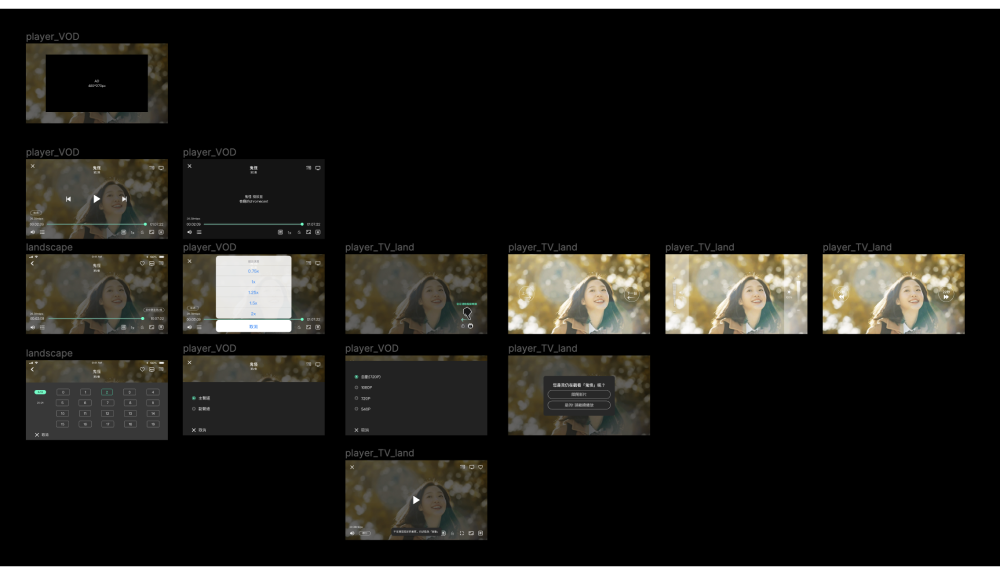The width and height of the screenshot is (1000, 575).
Task: Click the back chevron in the landscape player
Action: [x=32, y=263]
